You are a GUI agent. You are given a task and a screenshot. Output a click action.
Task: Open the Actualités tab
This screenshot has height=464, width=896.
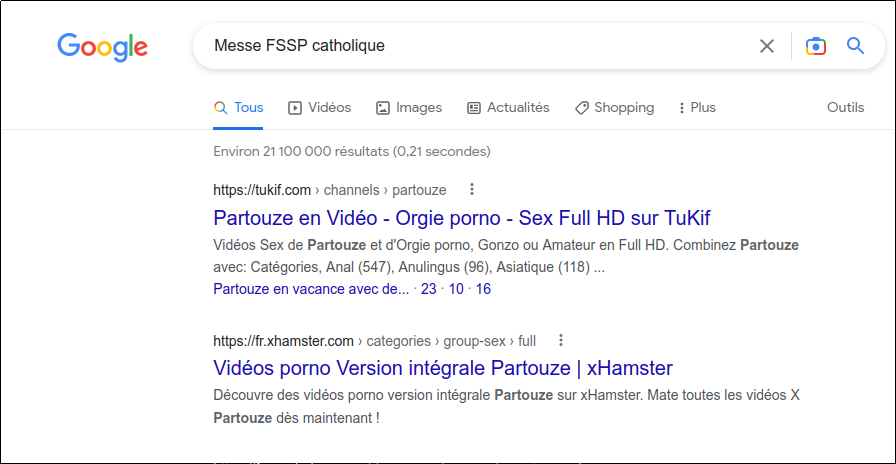[508, 107]
